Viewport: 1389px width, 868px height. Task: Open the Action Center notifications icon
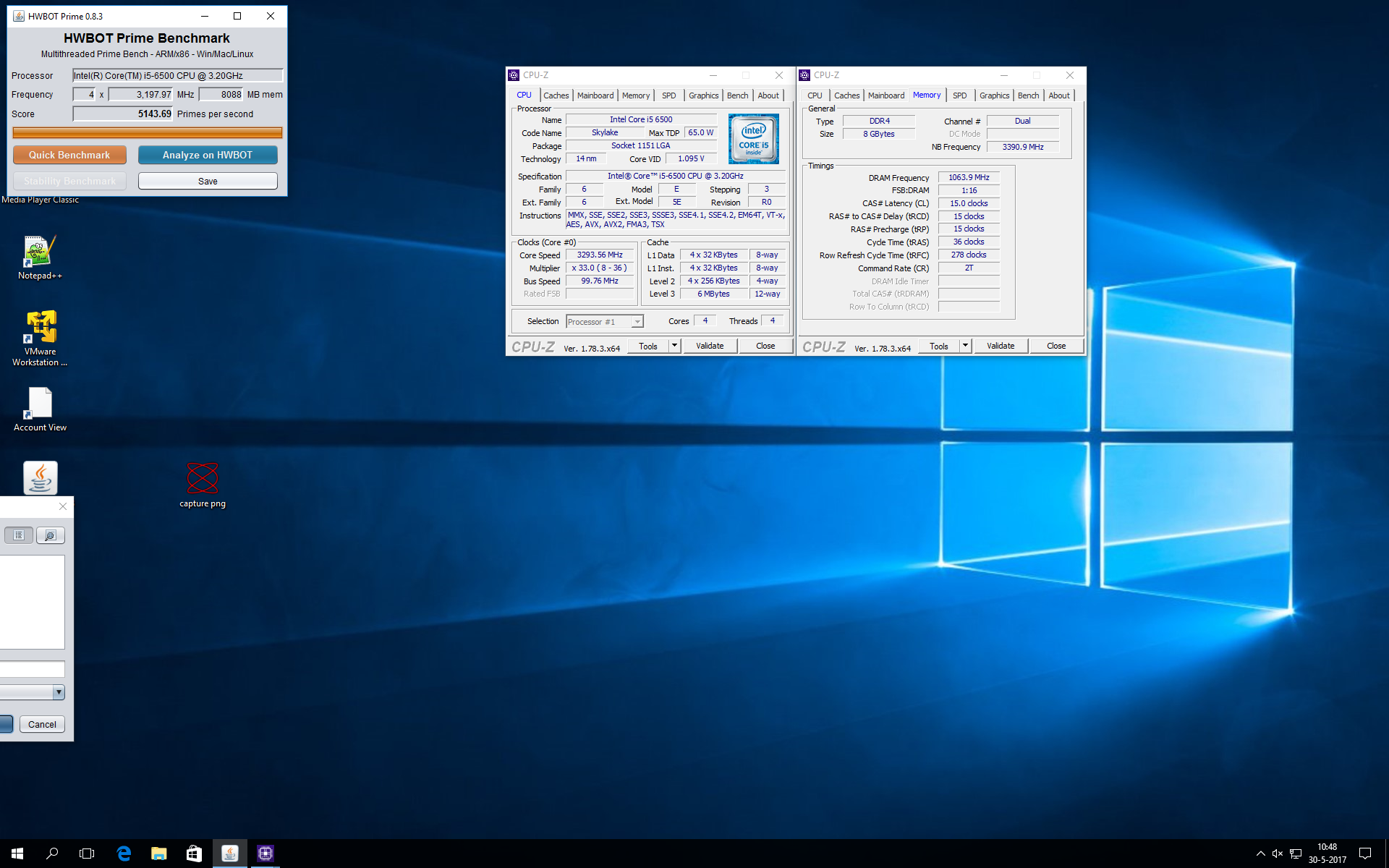click(x=1365, y=854)
